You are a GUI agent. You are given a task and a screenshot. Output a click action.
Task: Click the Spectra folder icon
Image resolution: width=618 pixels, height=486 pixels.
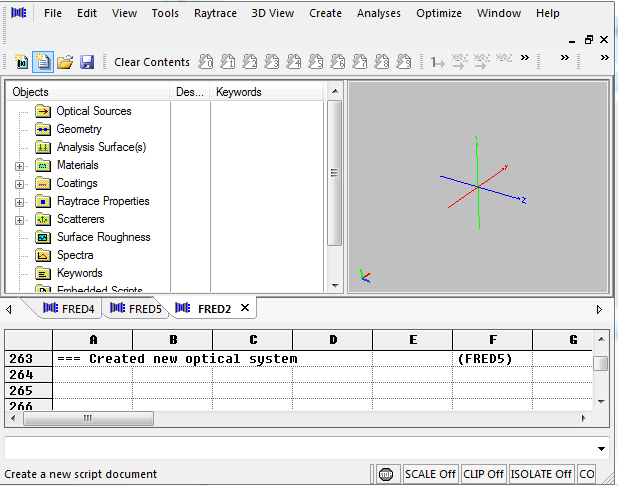[43, 255]
